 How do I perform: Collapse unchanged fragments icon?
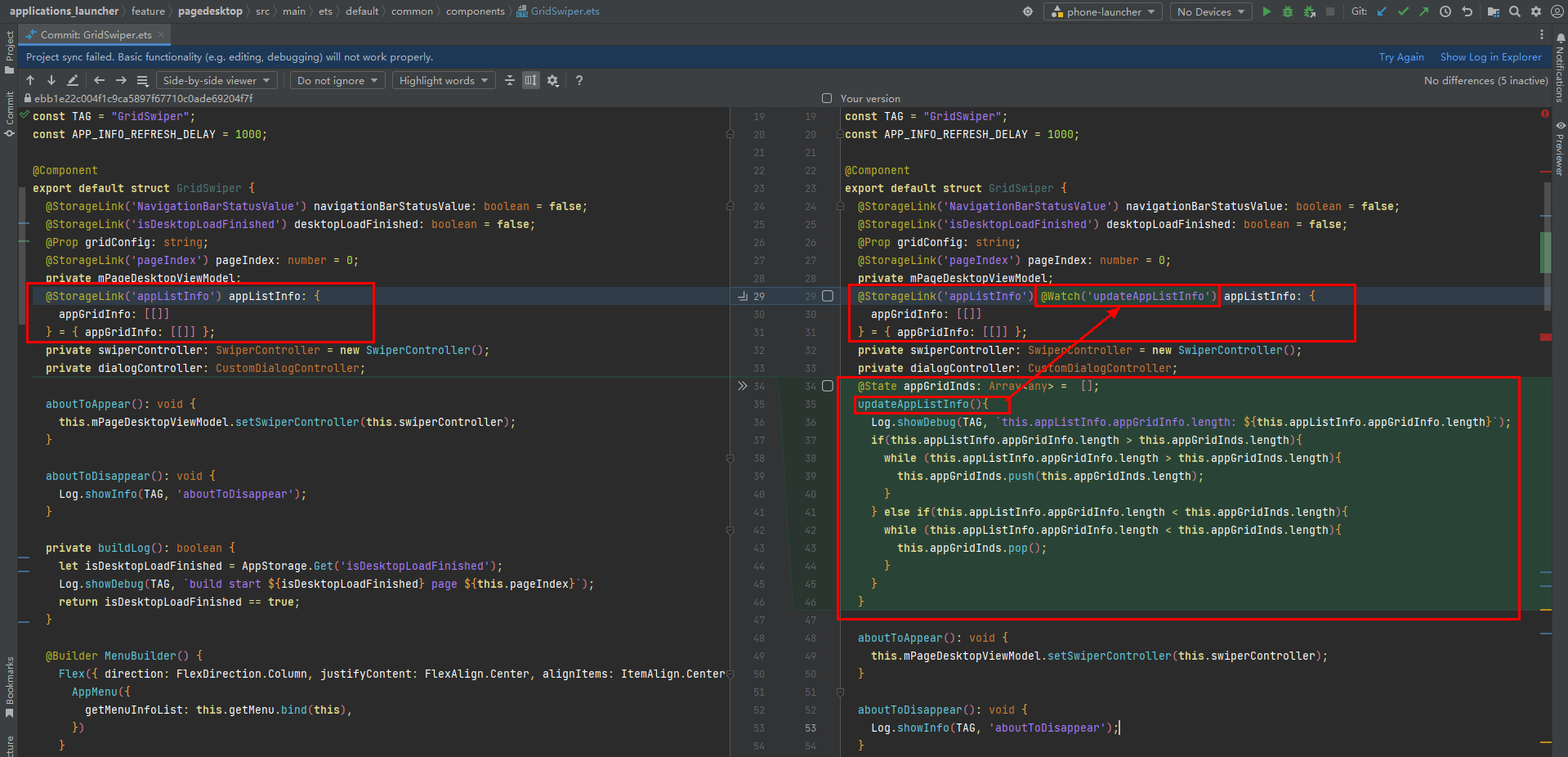point(510,80)
